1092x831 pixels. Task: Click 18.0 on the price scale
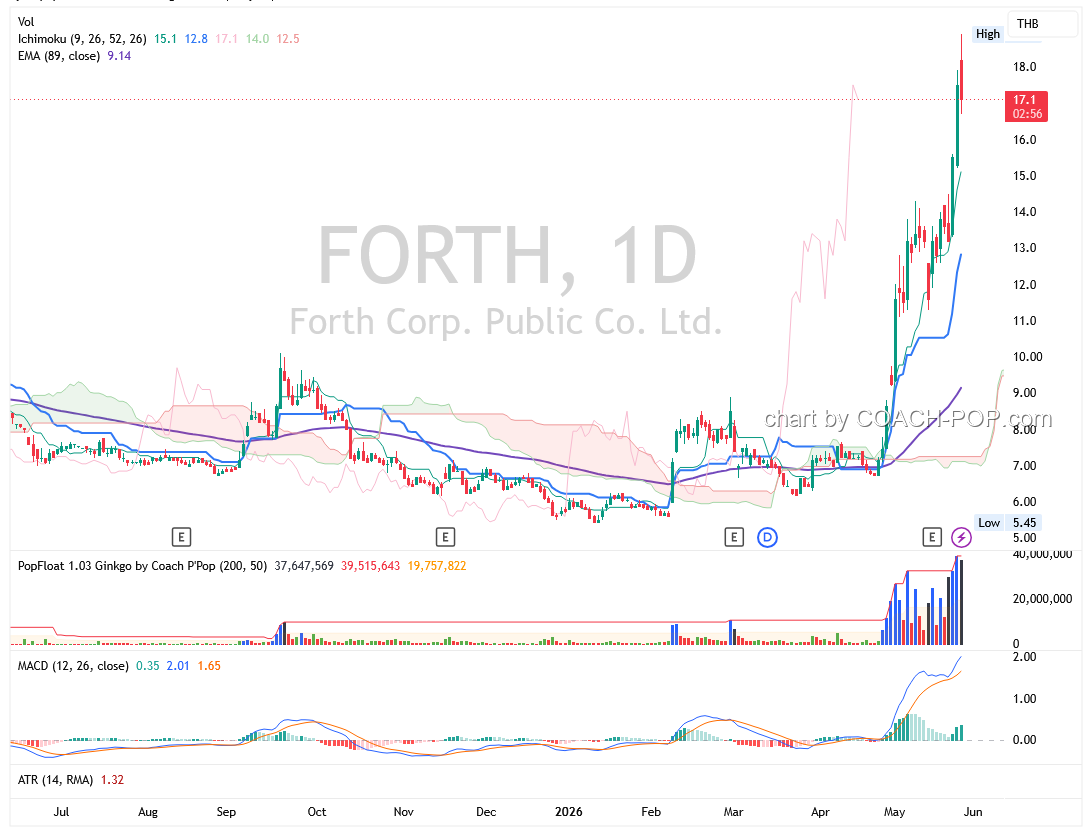[1024, 67]
